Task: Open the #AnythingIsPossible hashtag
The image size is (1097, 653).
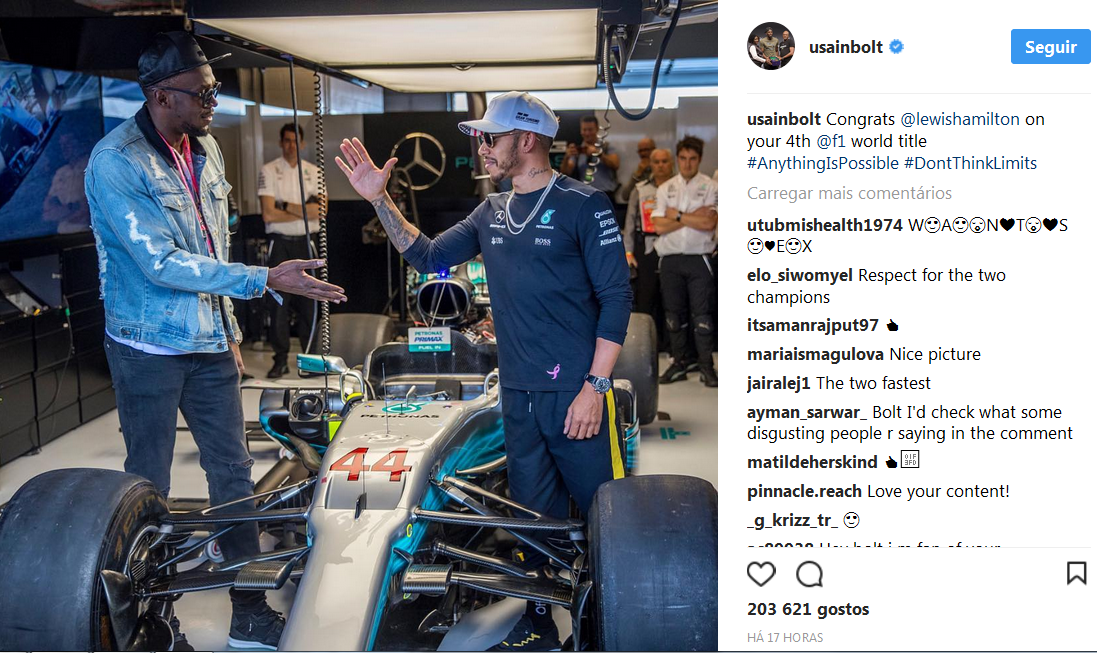Action: pos(823,164)
